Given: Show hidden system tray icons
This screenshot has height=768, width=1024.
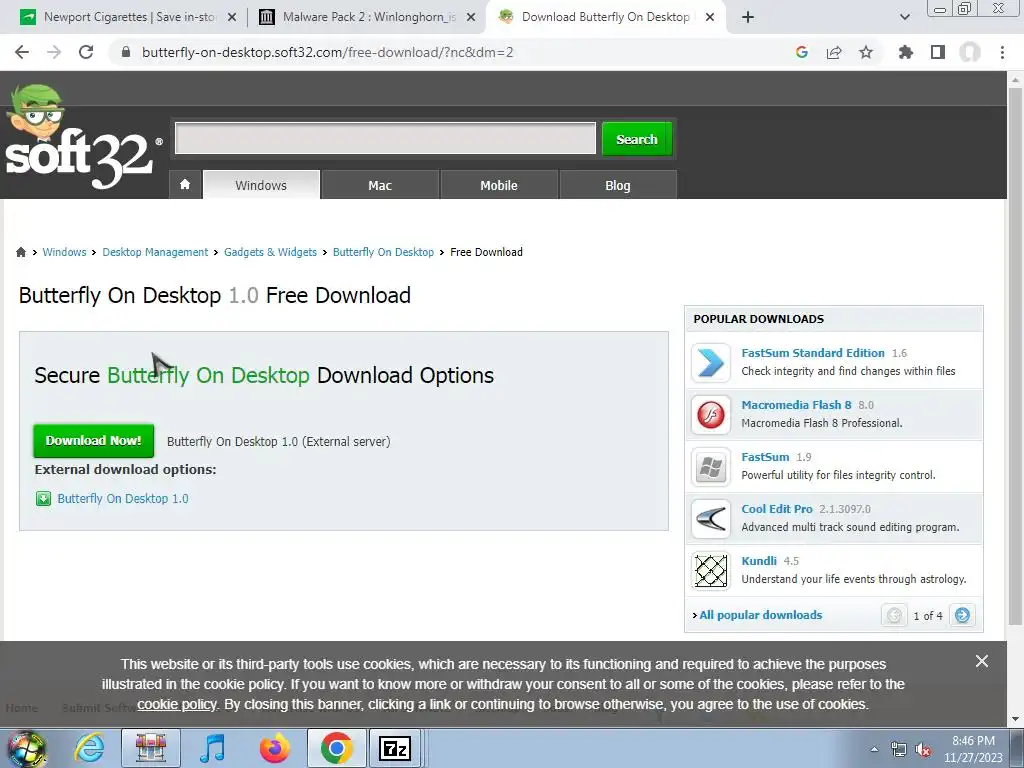Looking at the screenshot, I should click(874, 749).
